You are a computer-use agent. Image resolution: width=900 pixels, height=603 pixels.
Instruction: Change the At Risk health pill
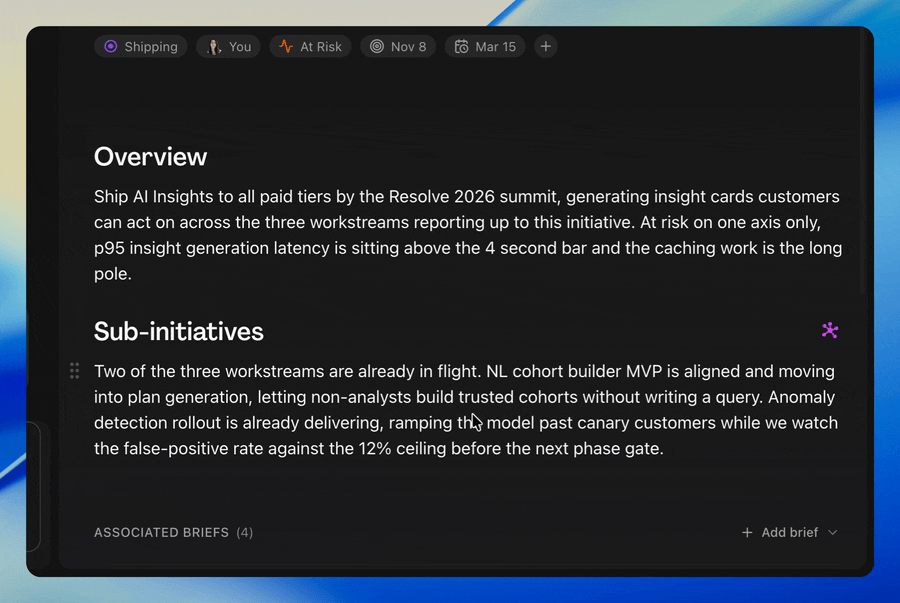pos(311,46)
